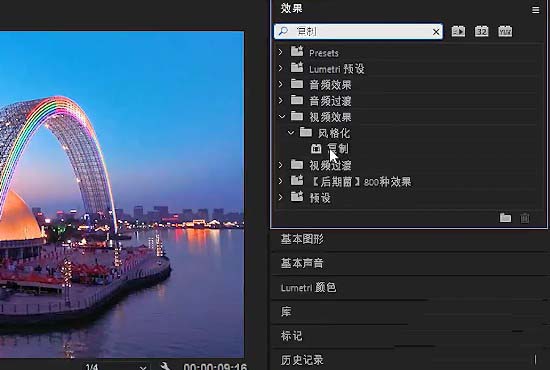550x370 pixels.
Task: Open the 标记 panel
Action: (x=291, y=336)
